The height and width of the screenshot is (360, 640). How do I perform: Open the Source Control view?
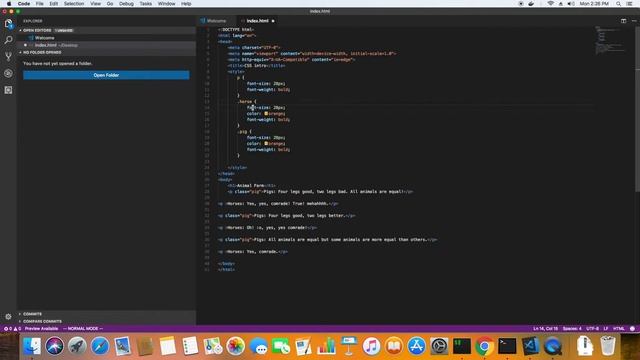(x=8, y=56)
